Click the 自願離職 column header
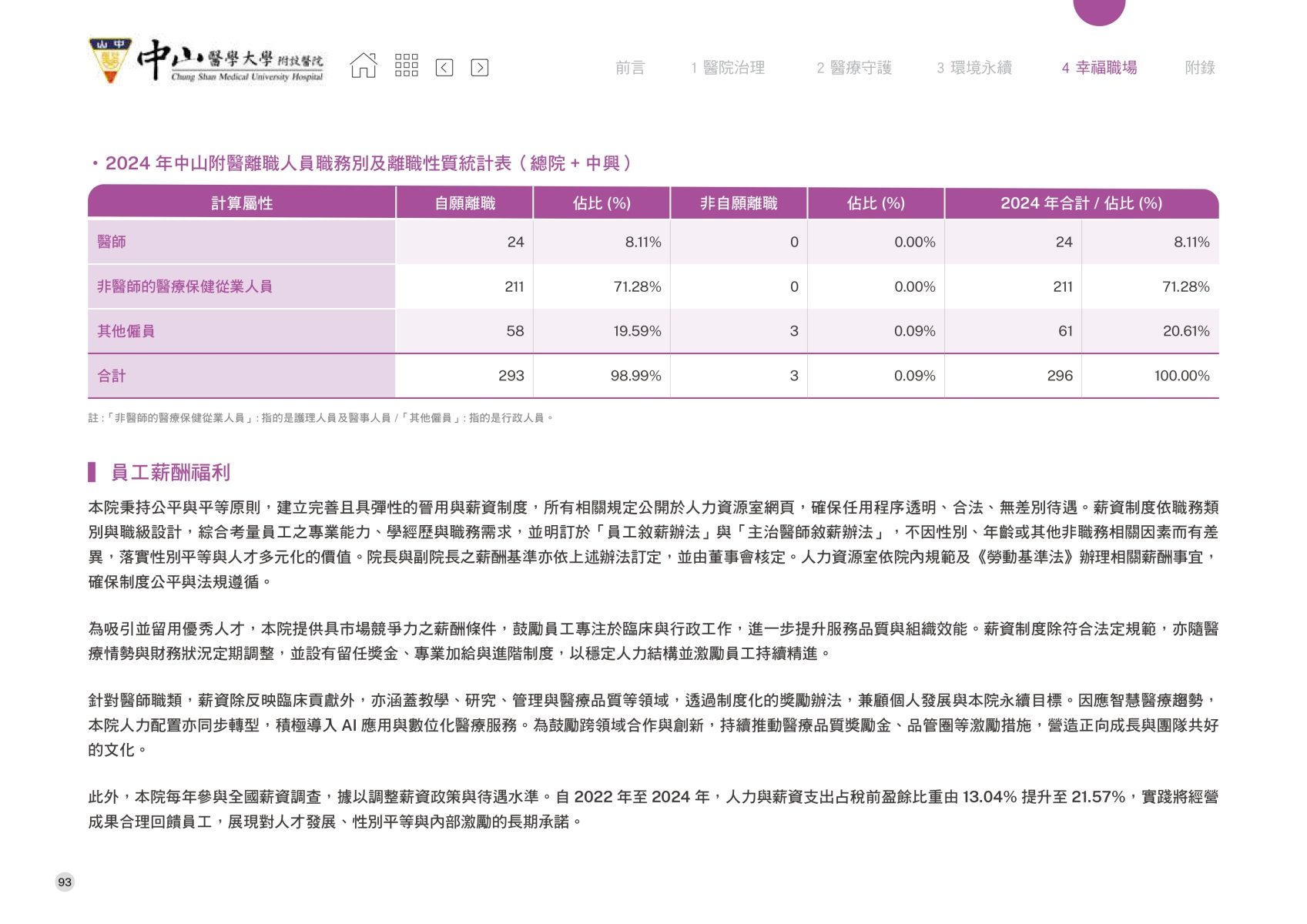The width and height of the screenshot is (1307, 924). tap(464, 203)
